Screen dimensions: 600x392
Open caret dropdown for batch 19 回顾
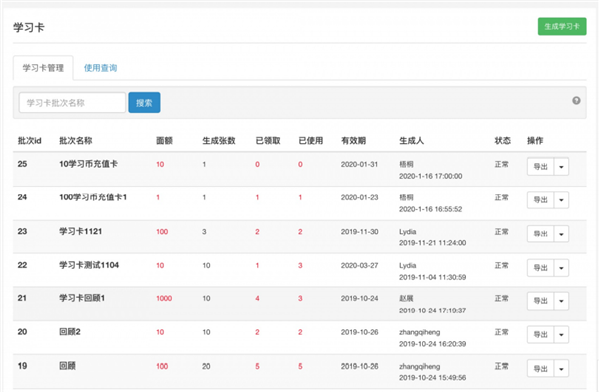click(x=561, y=369)
